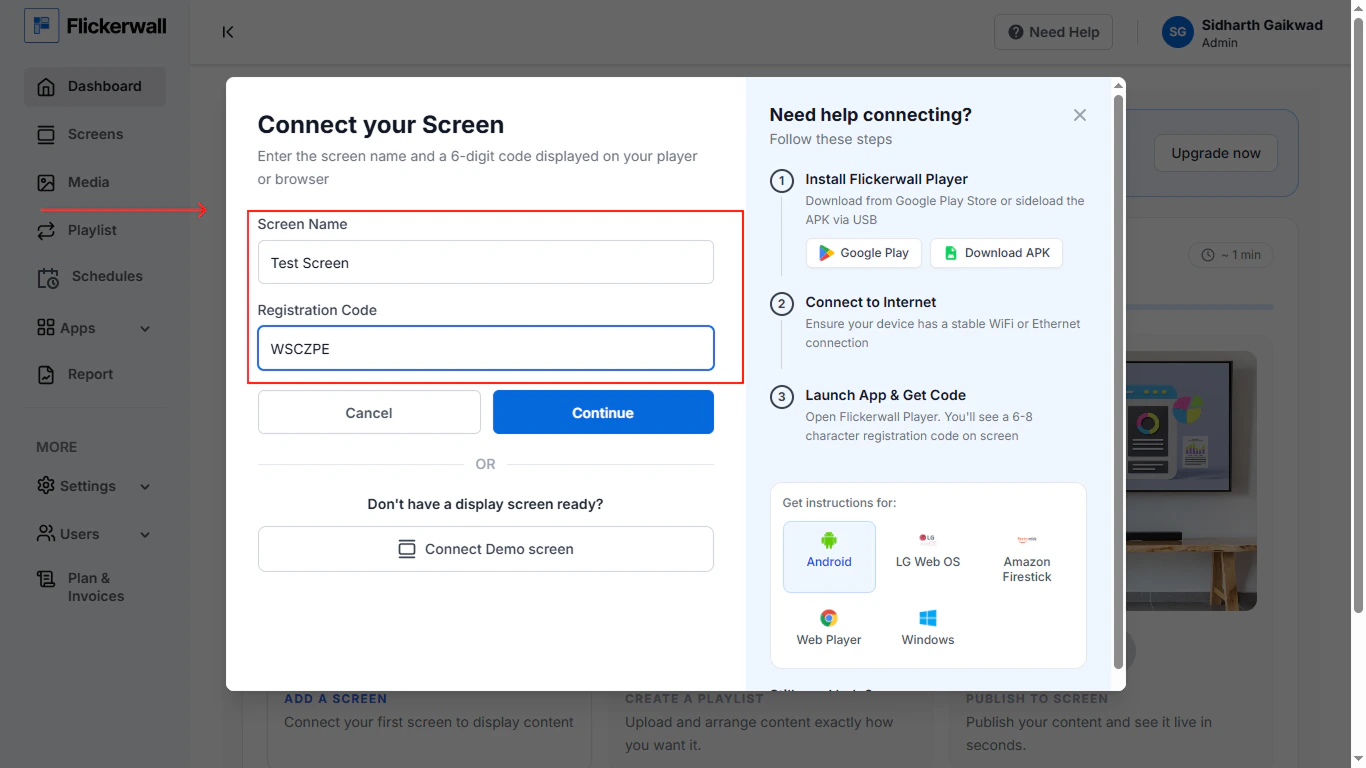Select Web Player instructions

click(x=829, y=628)
